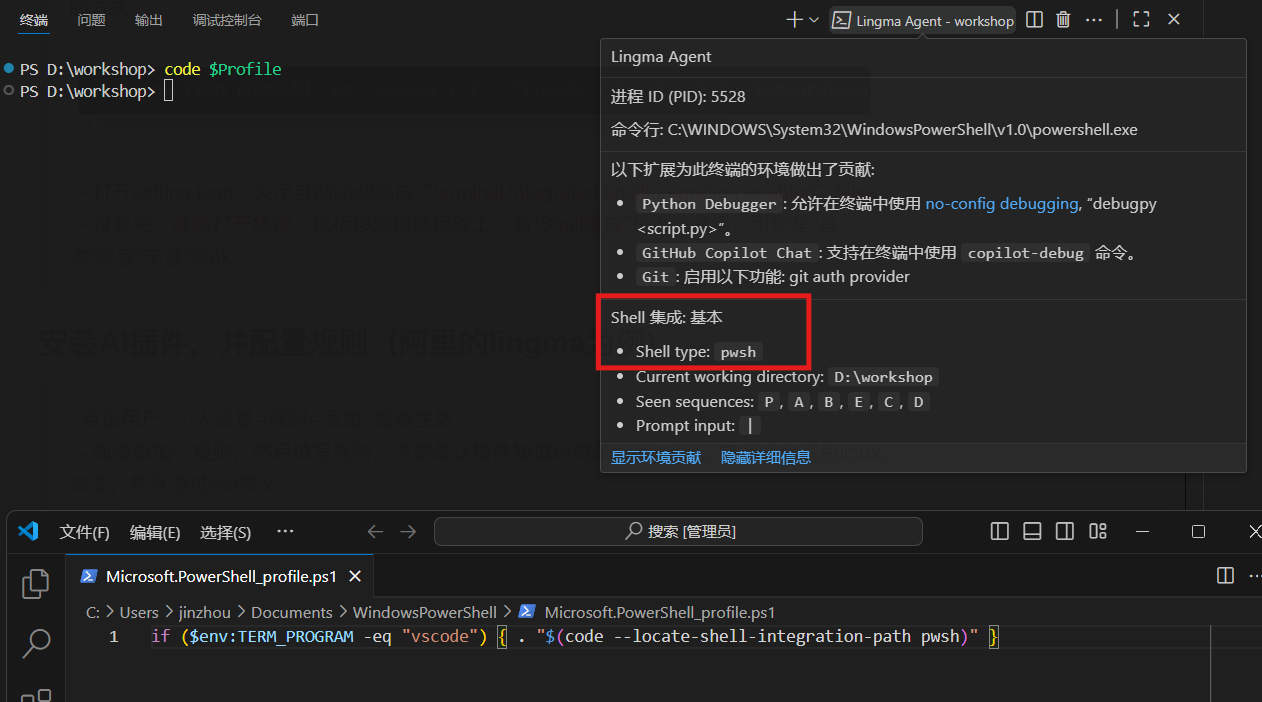Open the customize layout icon
Screen dimensions: 1262x702
click(1098, 531)
